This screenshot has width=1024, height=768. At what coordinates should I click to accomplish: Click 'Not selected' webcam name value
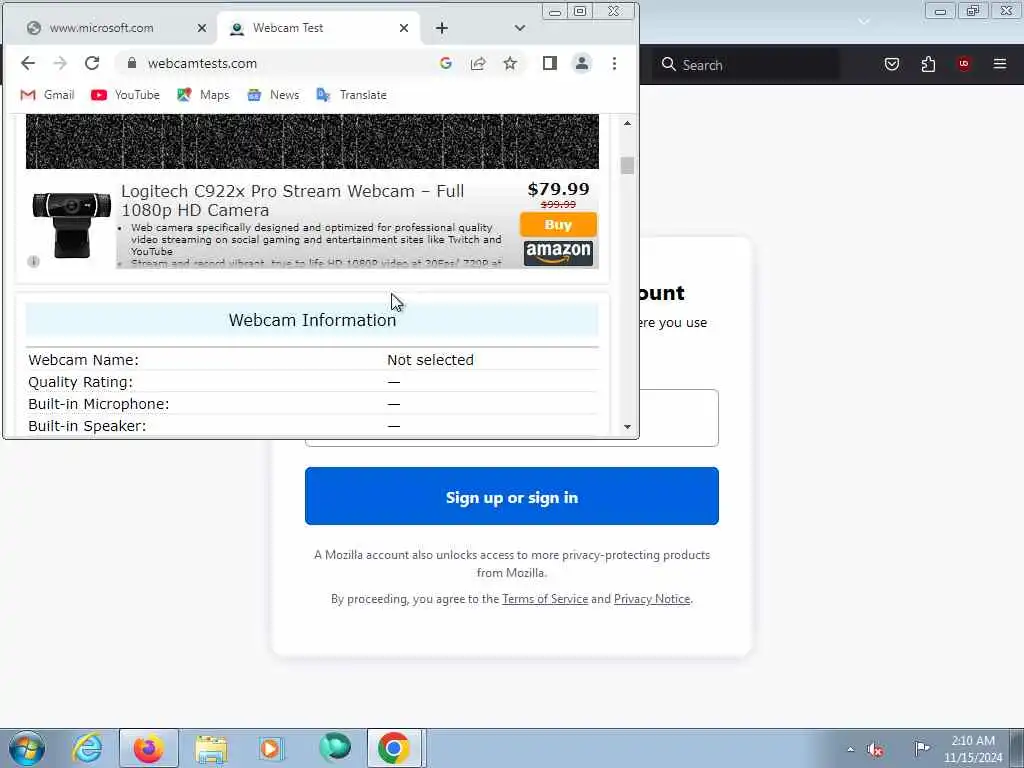coord(430,360)
